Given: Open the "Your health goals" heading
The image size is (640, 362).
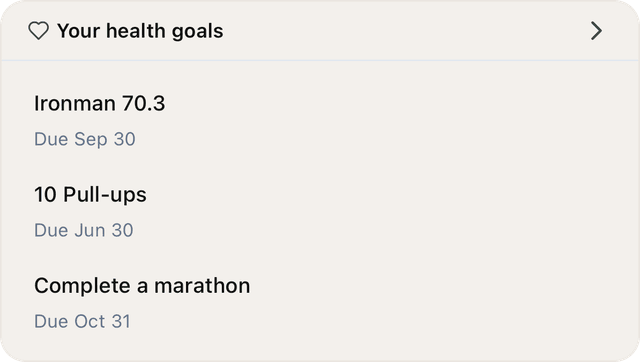Looking at the screenshot, I should pos(140,31).
